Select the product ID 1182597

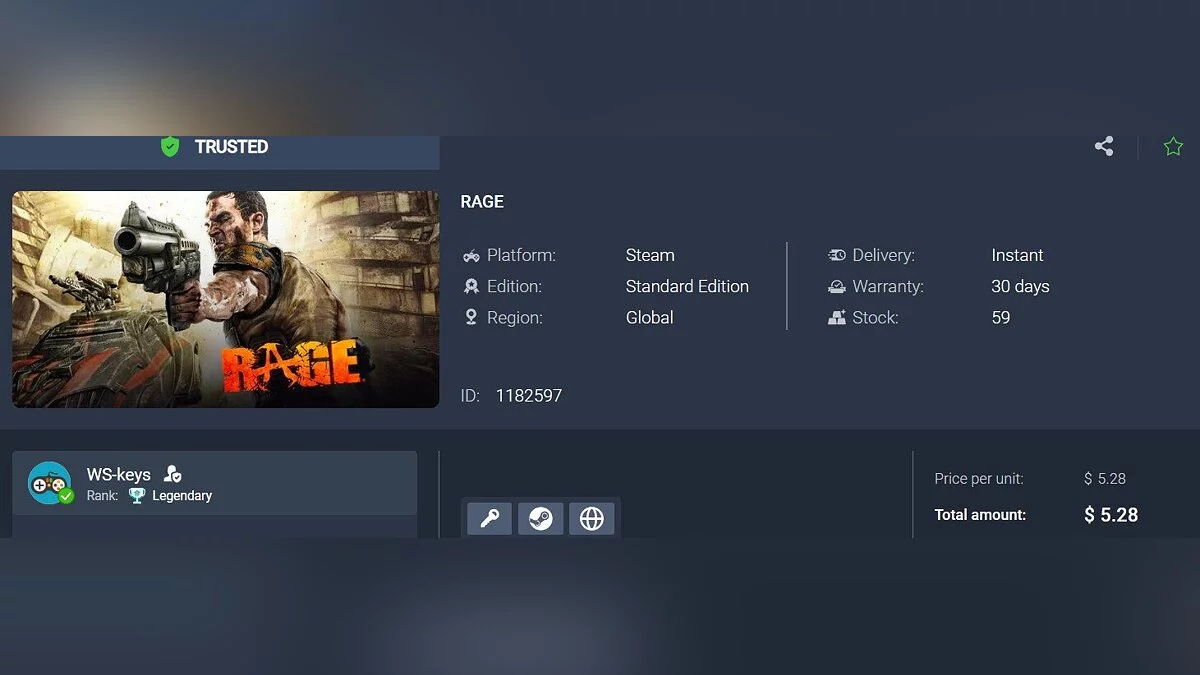(x=529, y=396)
